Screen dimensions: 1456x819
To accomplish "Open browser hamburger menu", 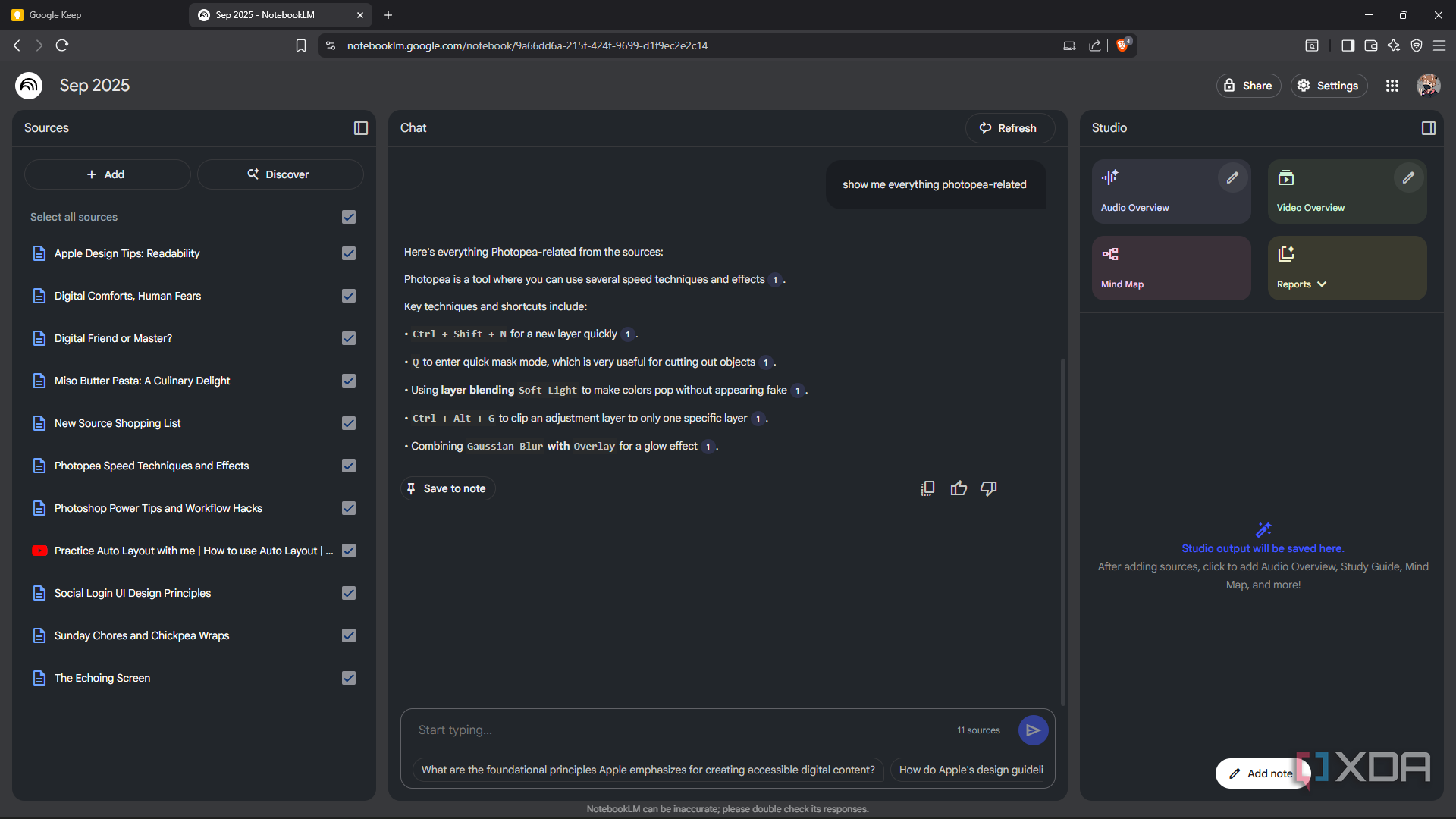I will click(x=1439, y=45).
